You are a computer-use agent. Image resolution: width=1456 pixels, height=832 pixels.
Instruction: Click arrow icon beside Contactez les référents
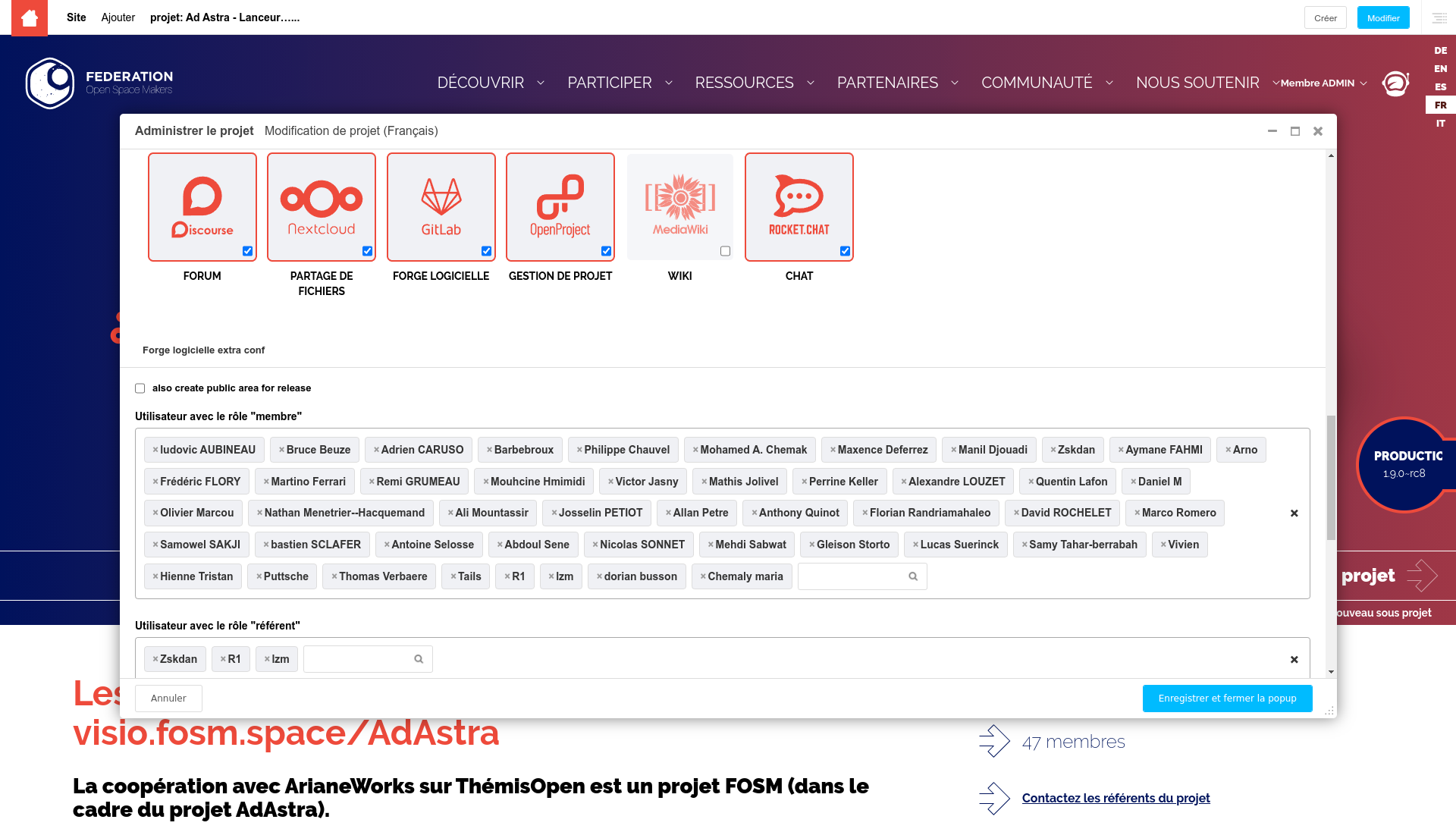(994, 798)
